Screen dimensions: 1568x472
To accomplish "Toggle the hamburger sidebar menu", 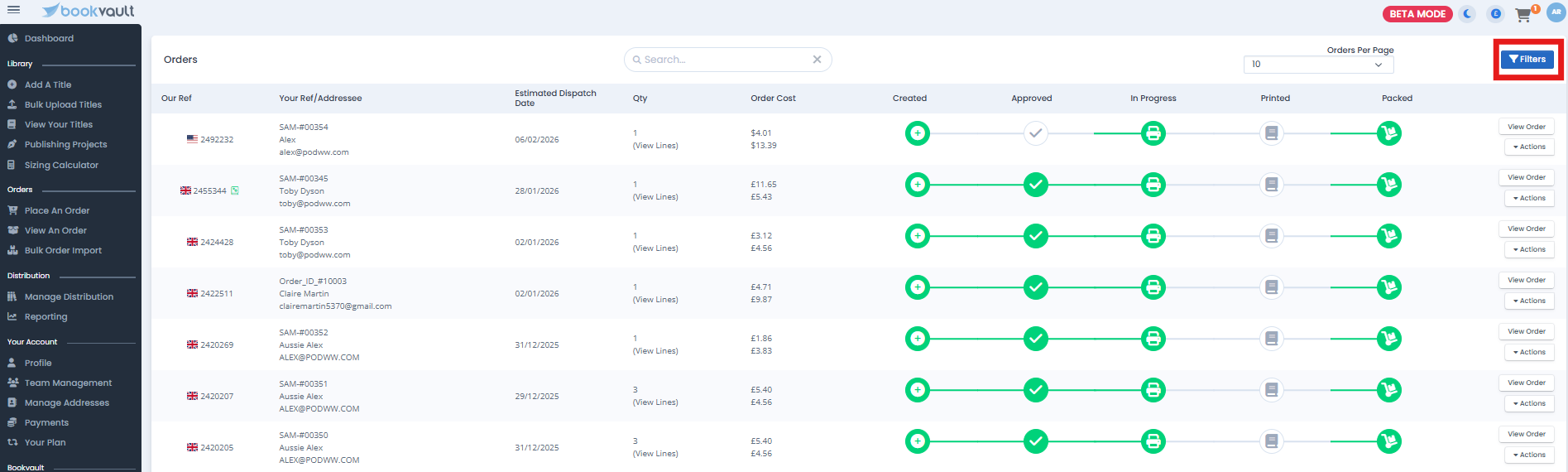I will coord(13,10).
